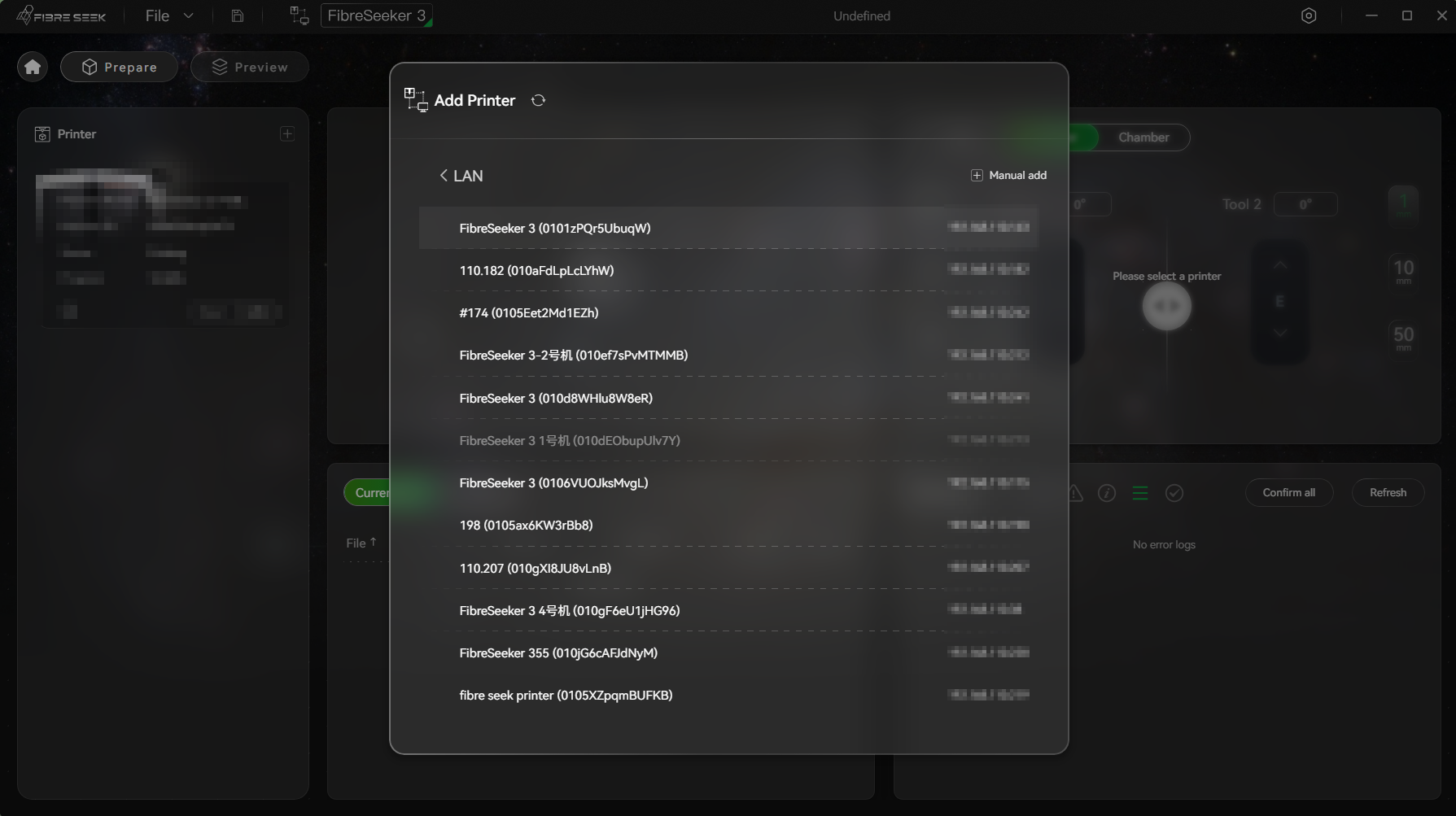The width and height of the screenshot is (1456, 816).
Task: Select printer 110.182 (010aFdLpLcLYhW)
Action: [x=728, y=270]
